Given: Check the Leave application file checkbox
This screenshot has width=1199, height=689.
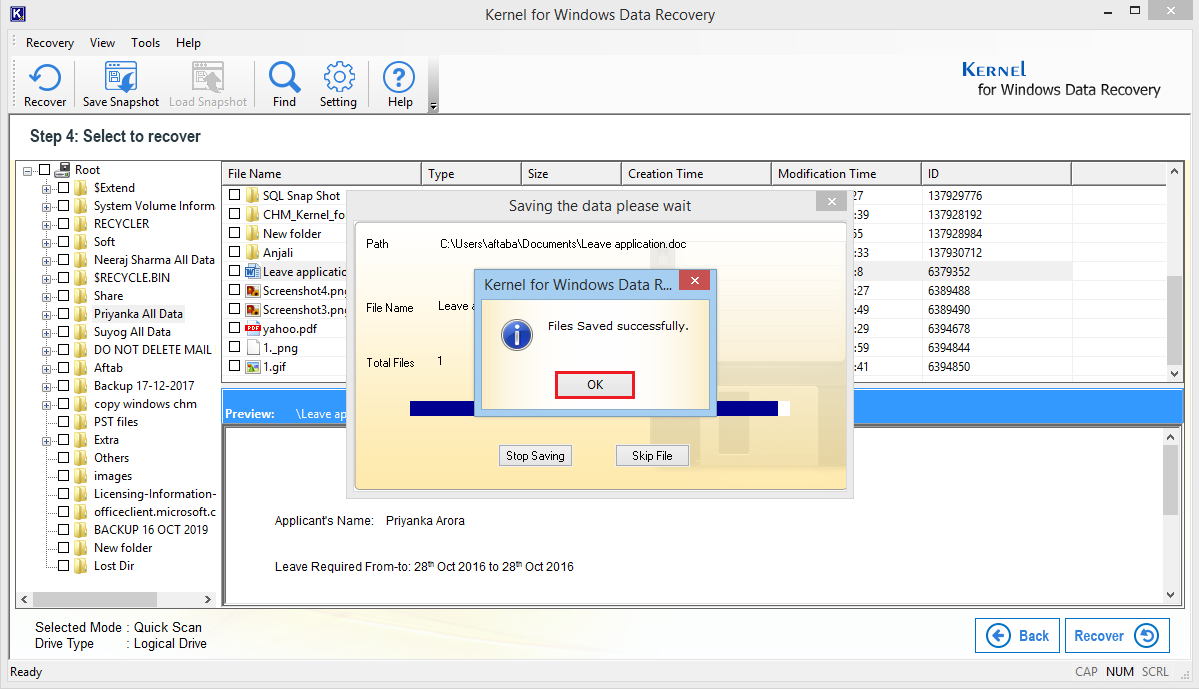Looking at the screenshot, I should [235, 271].
